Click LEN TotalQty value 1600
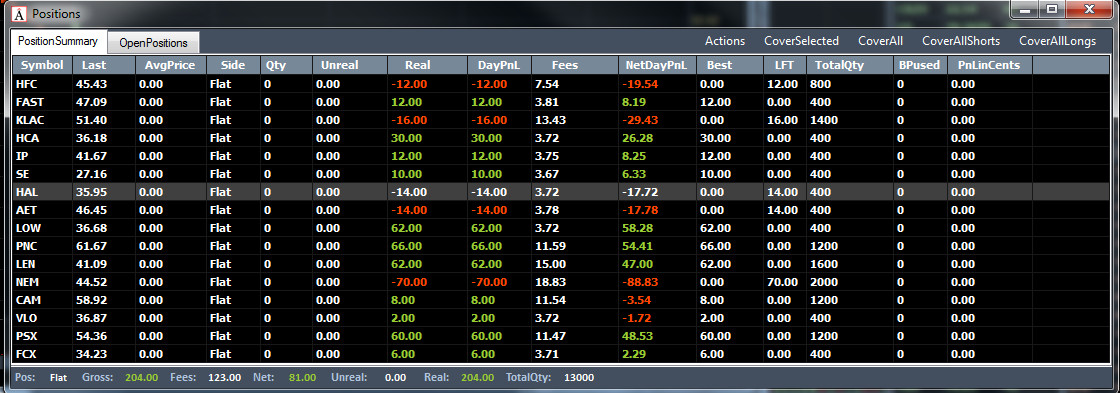 824,264
